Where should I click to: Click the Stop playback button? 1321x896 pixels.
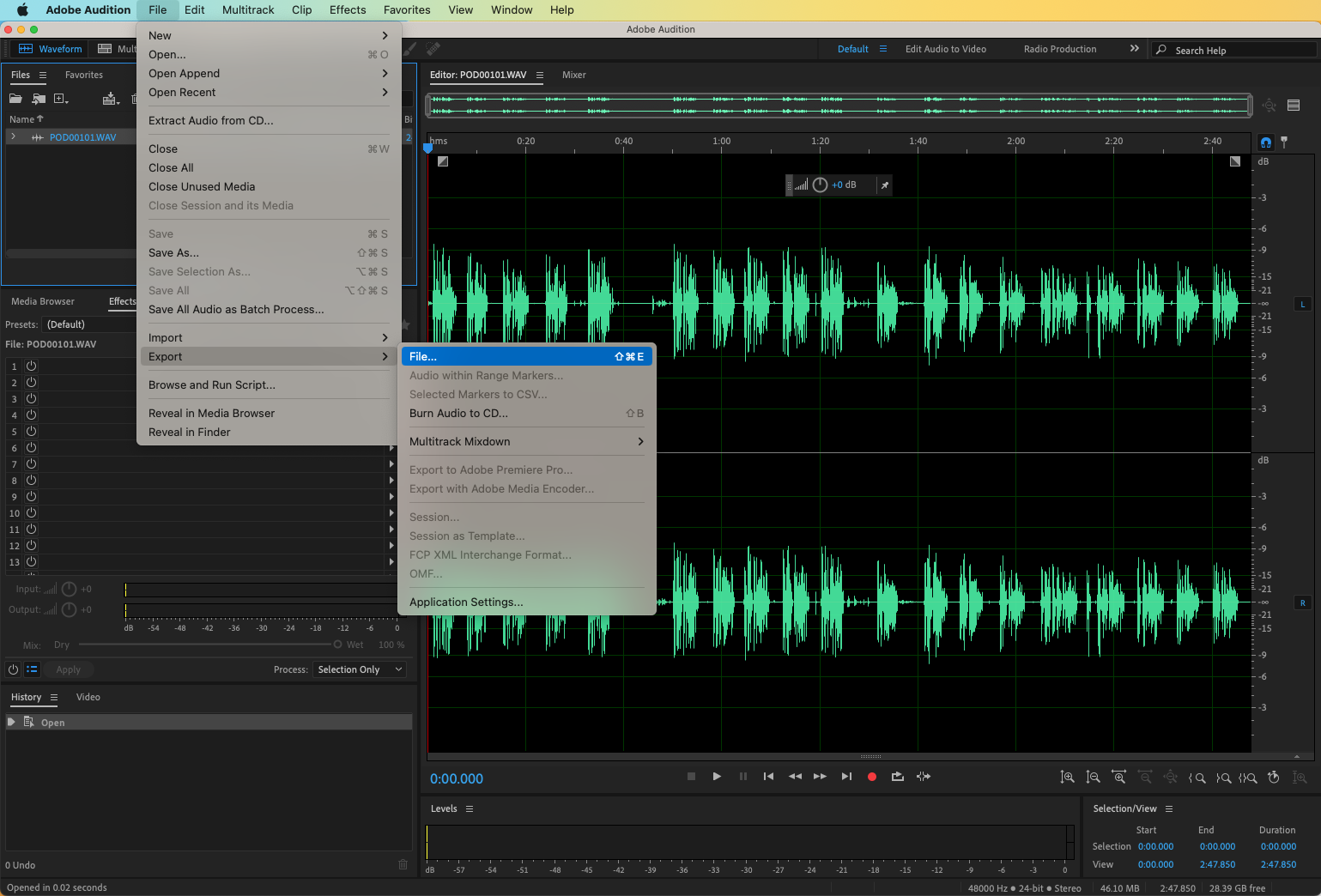click(691, 777)
